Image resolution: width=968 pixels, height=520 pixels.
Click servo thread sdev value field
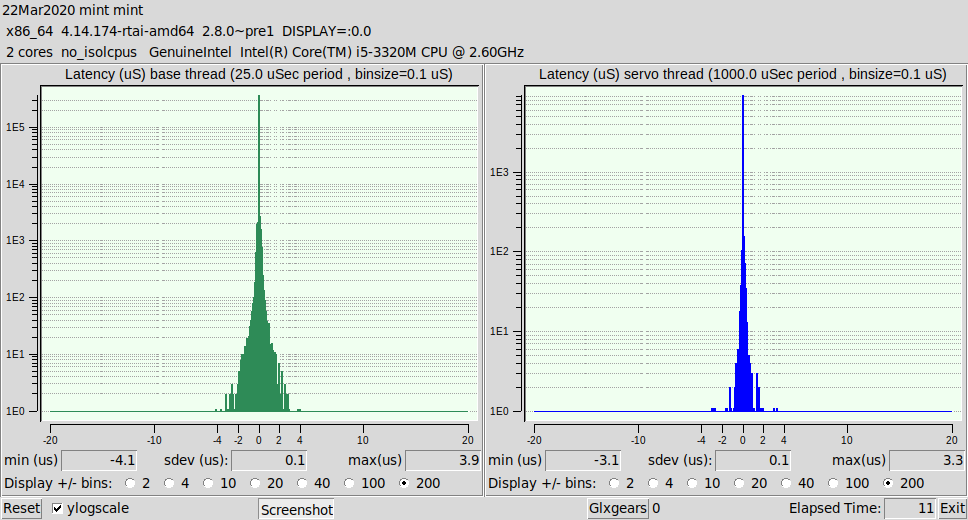pyautogui.click(x=753, y=461)
